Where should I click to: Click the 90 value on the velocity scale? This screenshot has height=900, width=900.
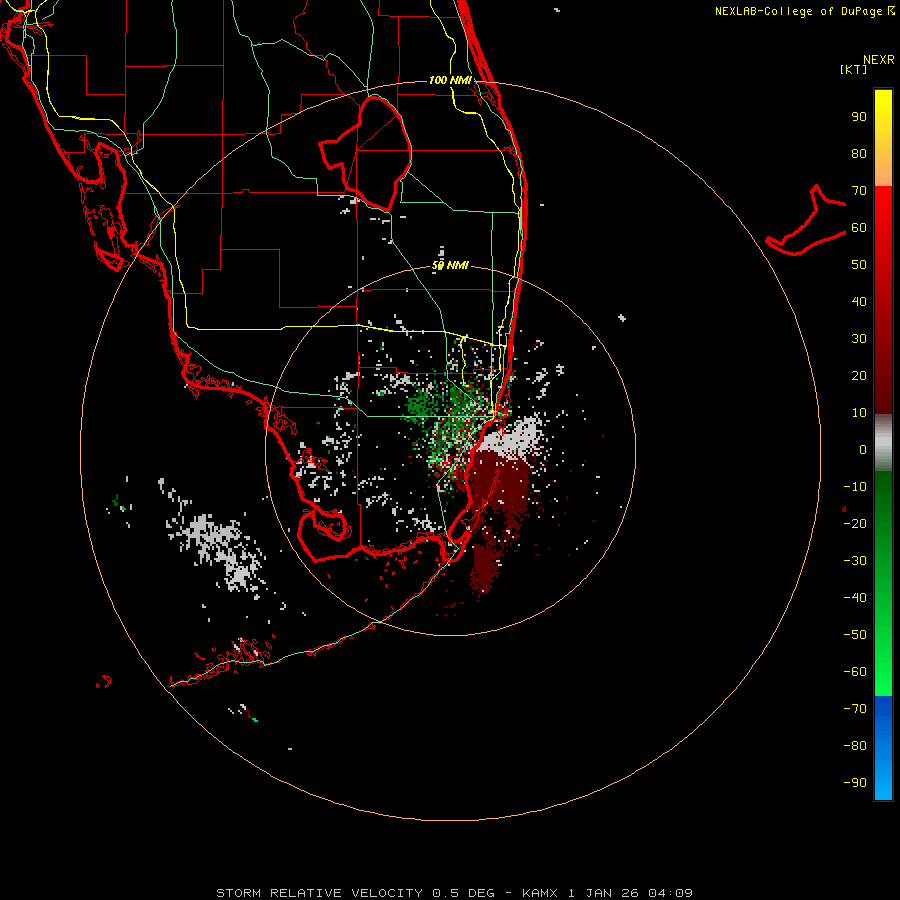tap(859, 117)
